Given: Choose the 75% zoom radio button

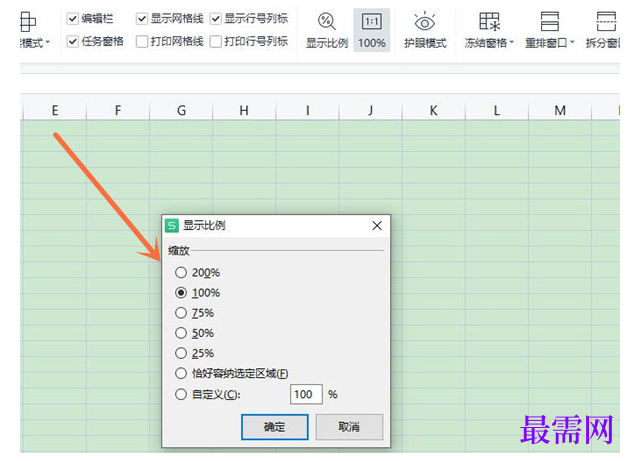Looking at the screenshot, I should pos(181,313).
